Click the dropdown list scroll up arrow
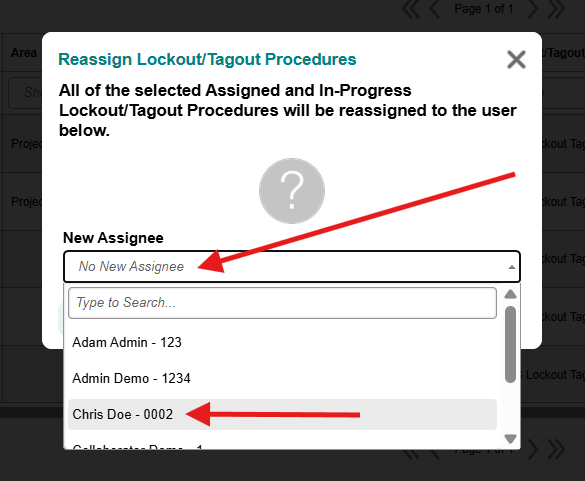 [x=510, y=294]
